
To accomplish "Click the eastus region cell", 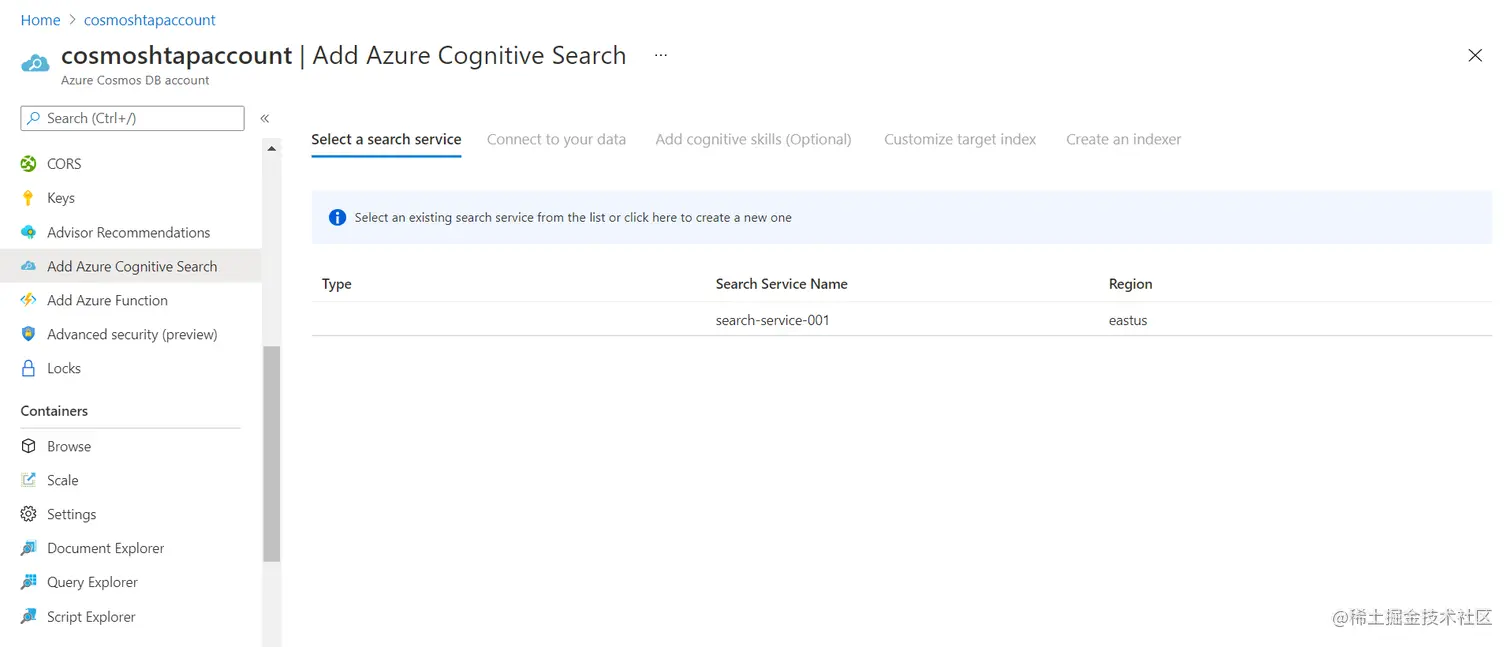I will [1128, 320].
